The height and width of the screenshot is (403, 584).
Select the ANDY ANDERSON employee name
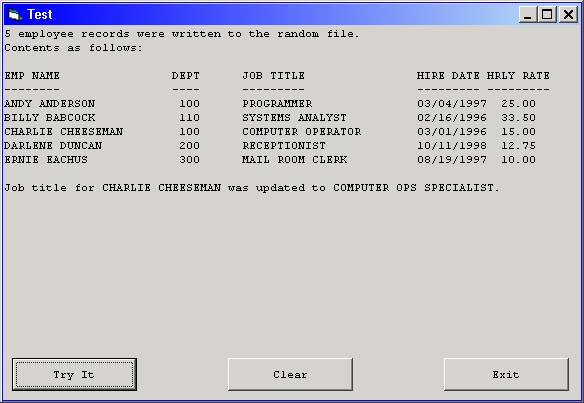[50, 104]
